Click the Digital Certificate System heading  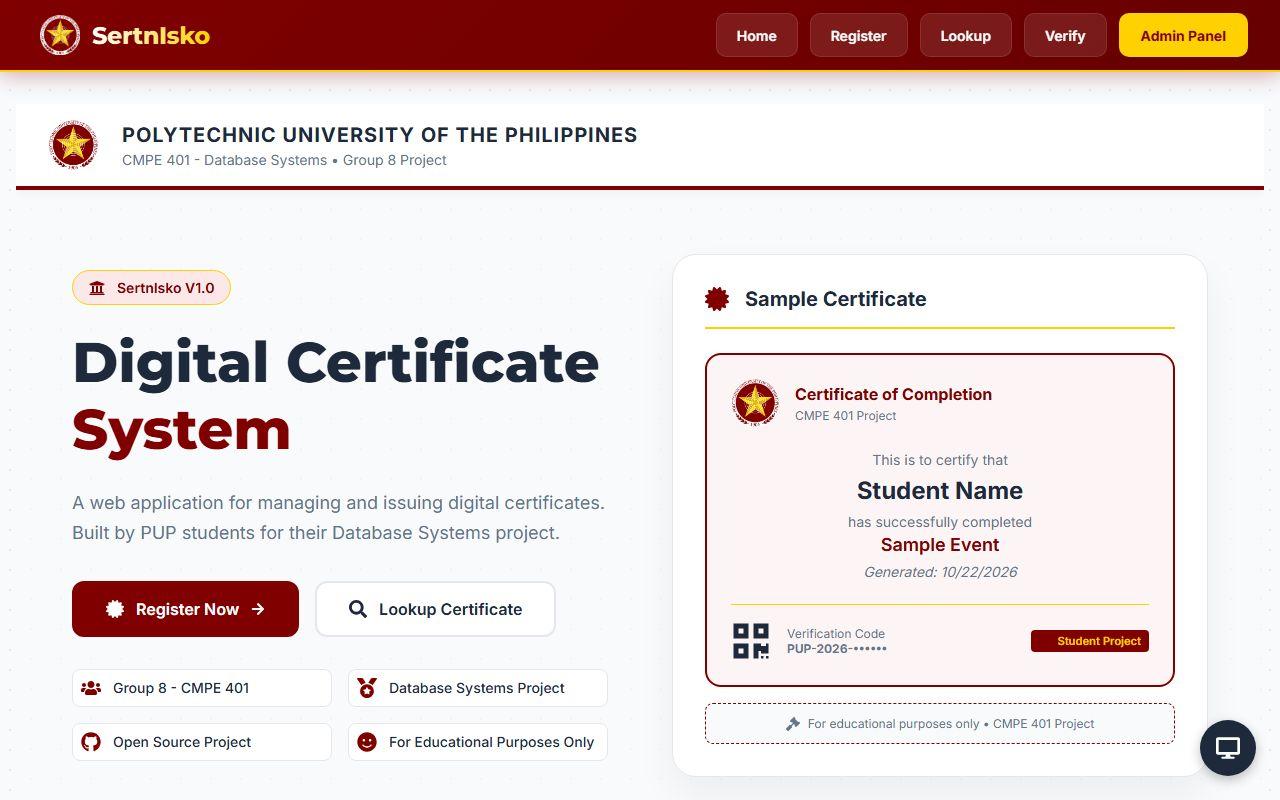[x=336, y=396]
